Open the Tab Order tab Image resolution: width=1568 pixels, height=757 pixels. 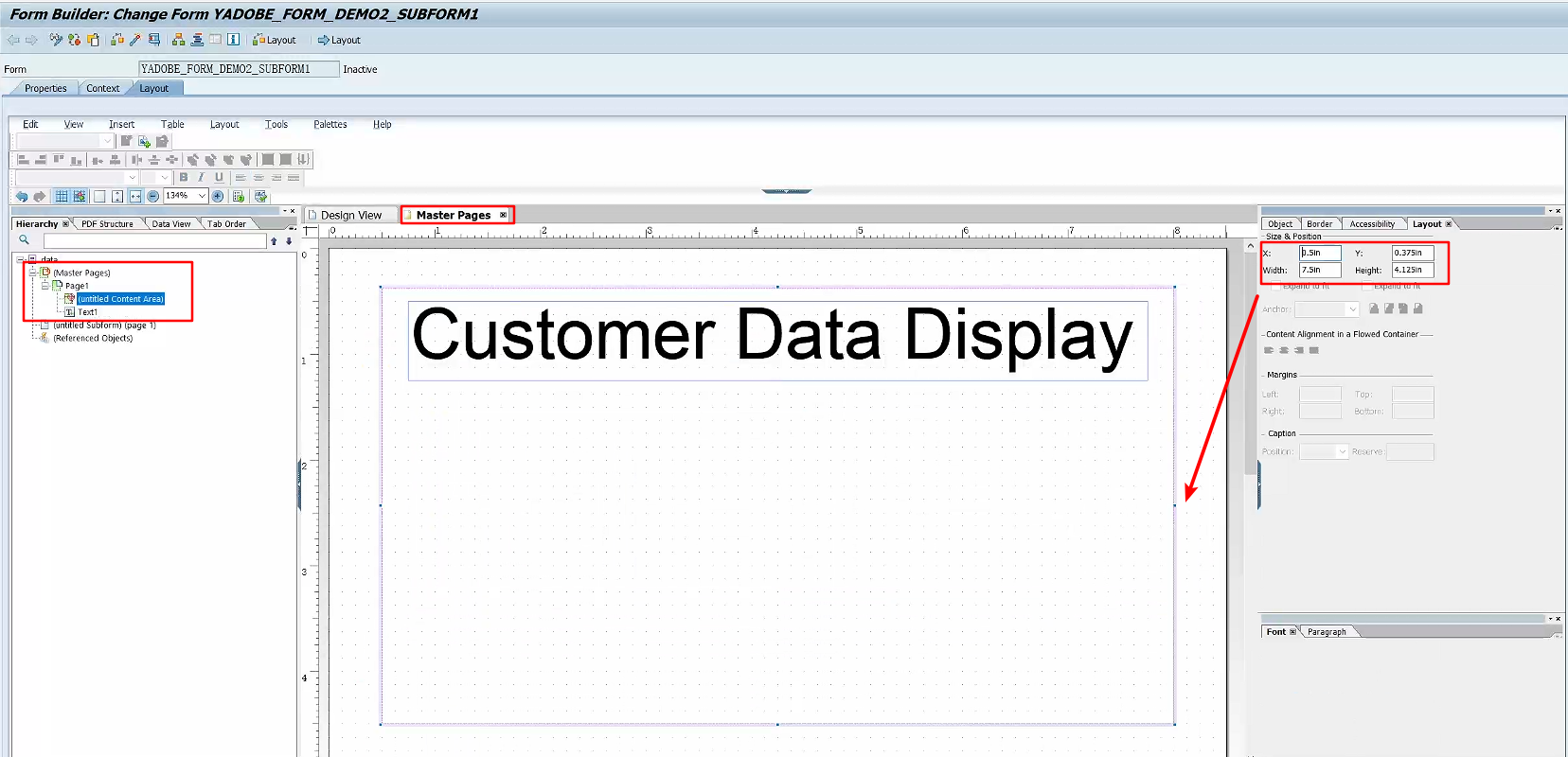tap(226, 224)
